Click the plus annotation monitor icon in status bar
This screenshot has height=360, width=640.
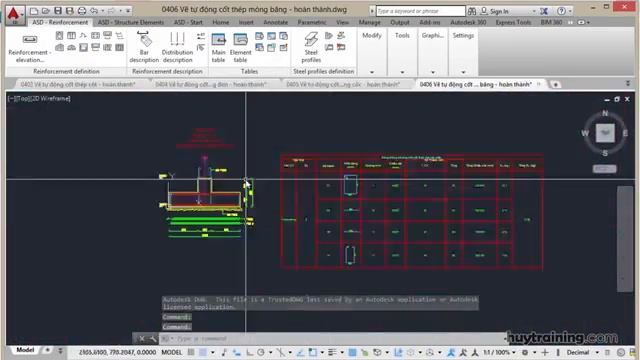click(545, 352)
